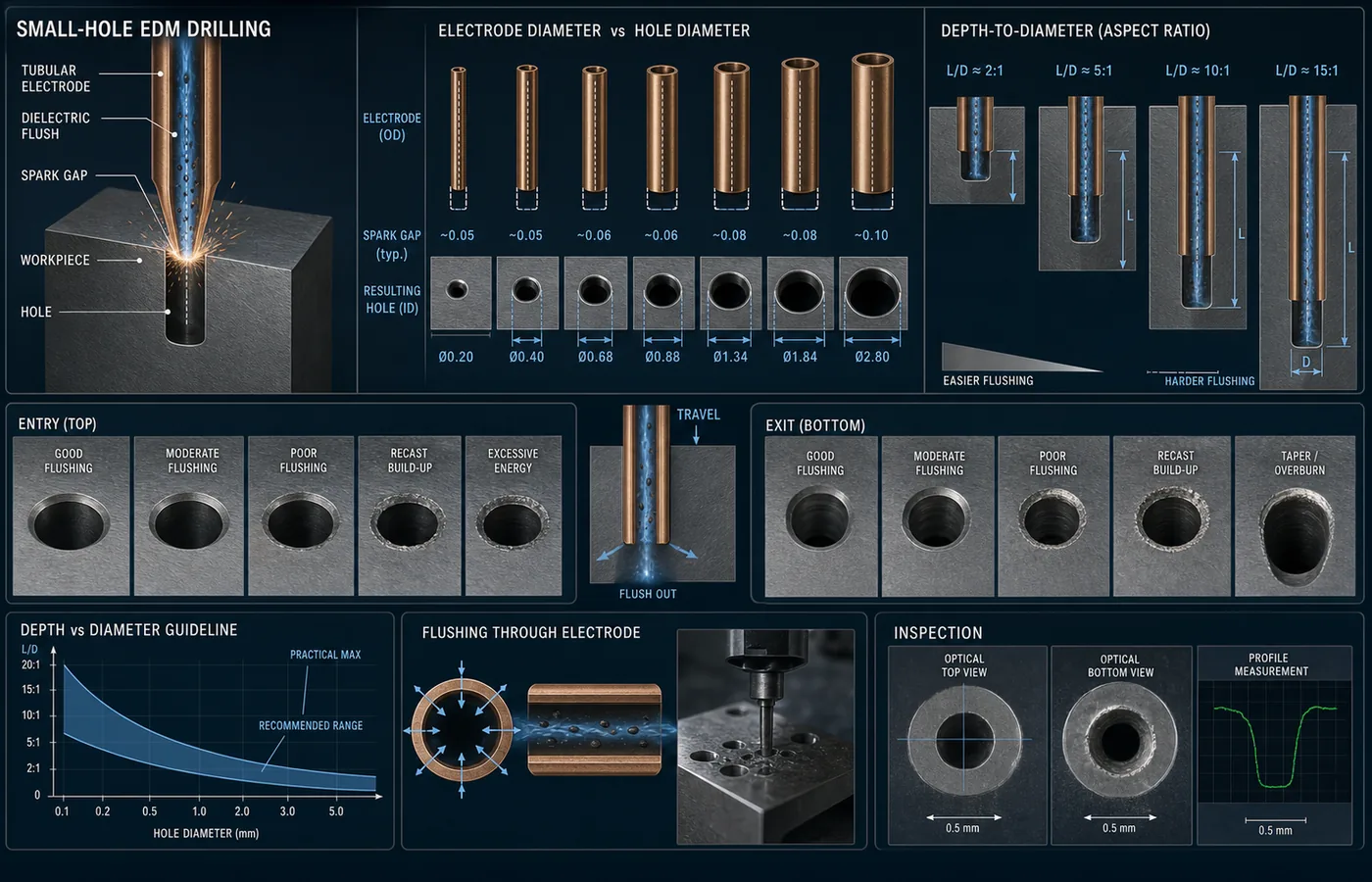Image resolution: width=1372 pixels, height=882 pixels.
Task: Select the hole thumbnail labeled Ø0.20
Action: (461, 293)
